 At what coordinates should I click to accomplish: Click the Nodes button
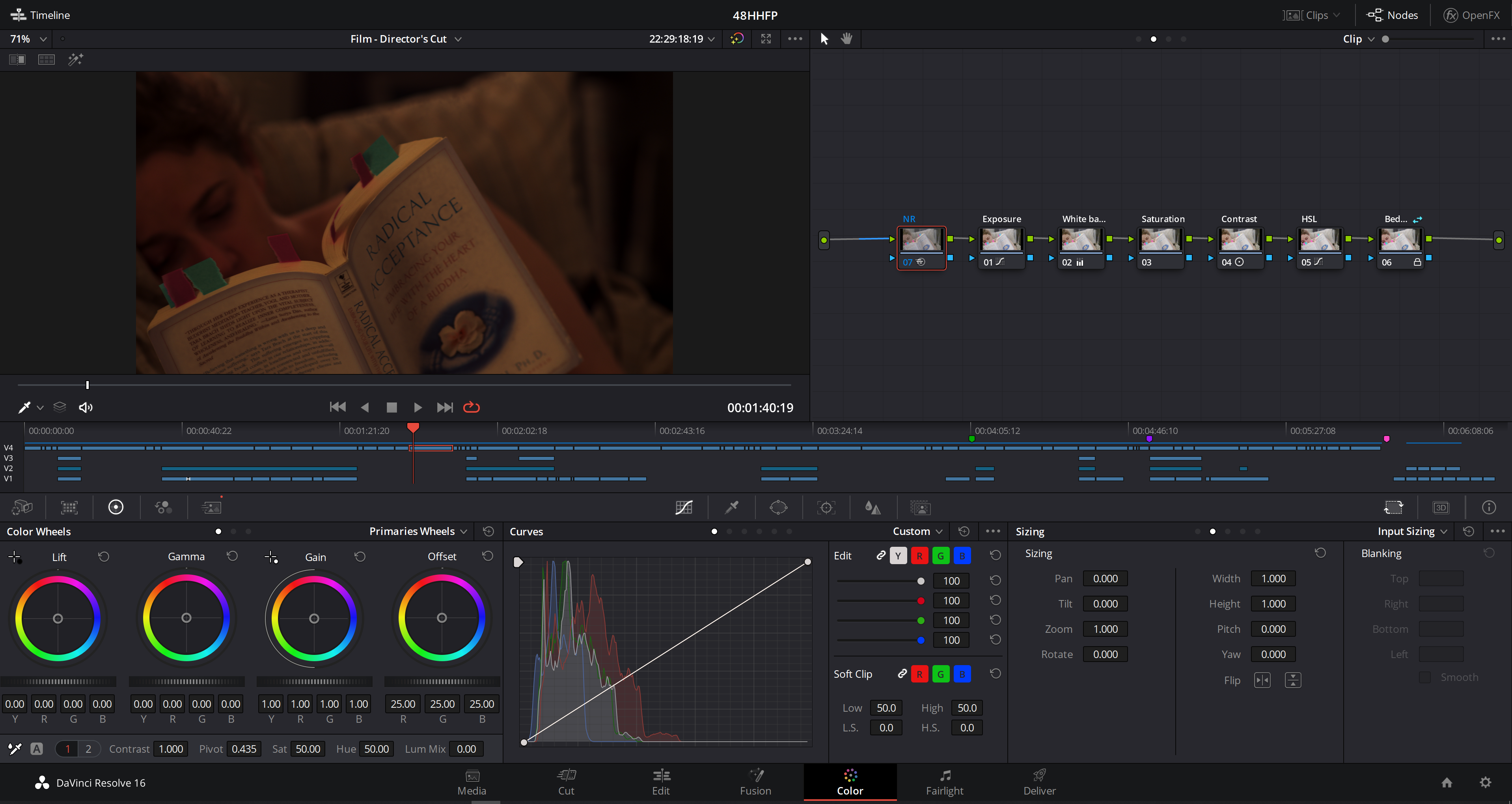(x=1392, y=15)
